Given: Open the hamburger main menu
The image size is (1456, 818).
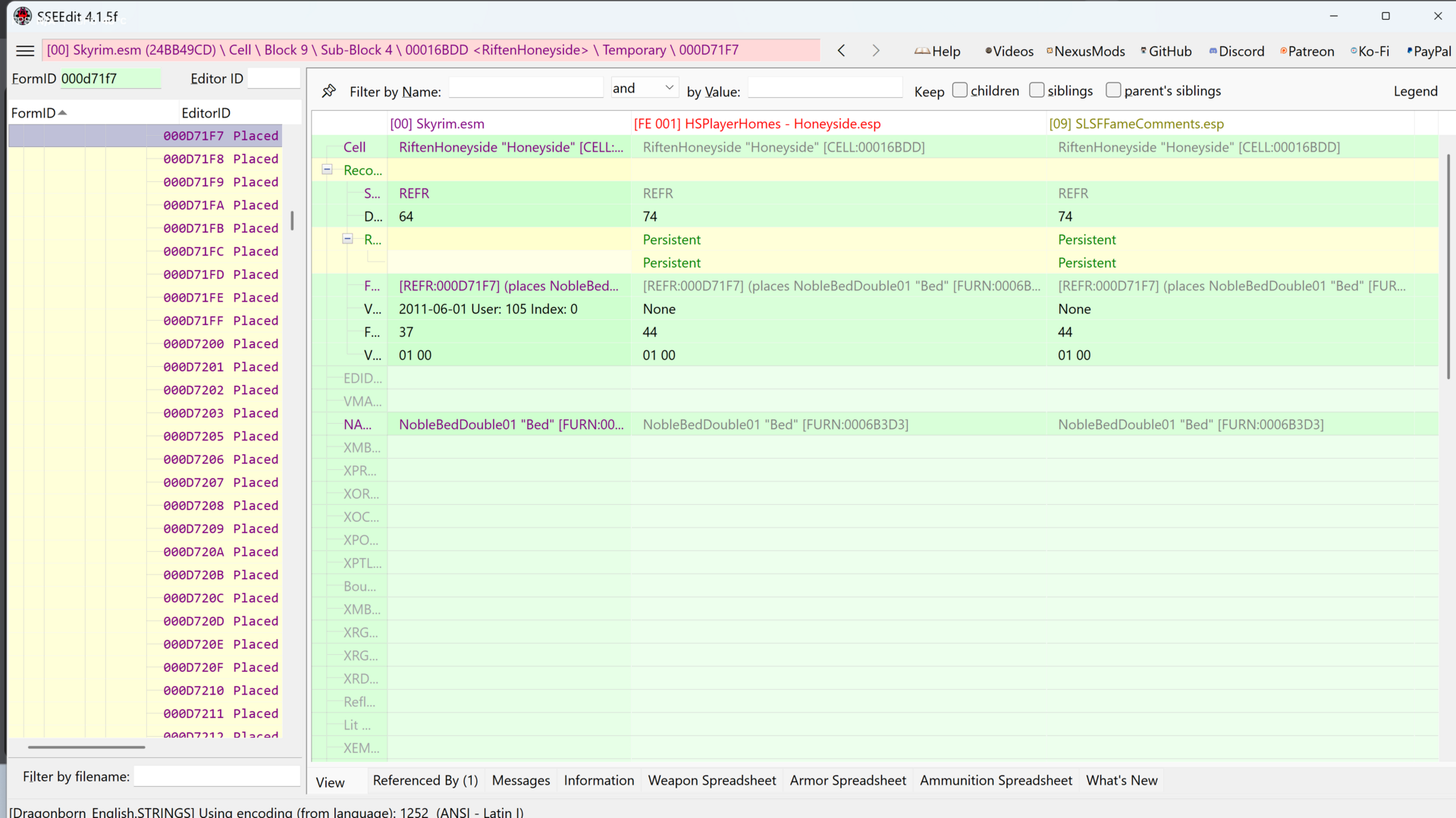Looking at the screenshot, I should [x=25, y=51].
